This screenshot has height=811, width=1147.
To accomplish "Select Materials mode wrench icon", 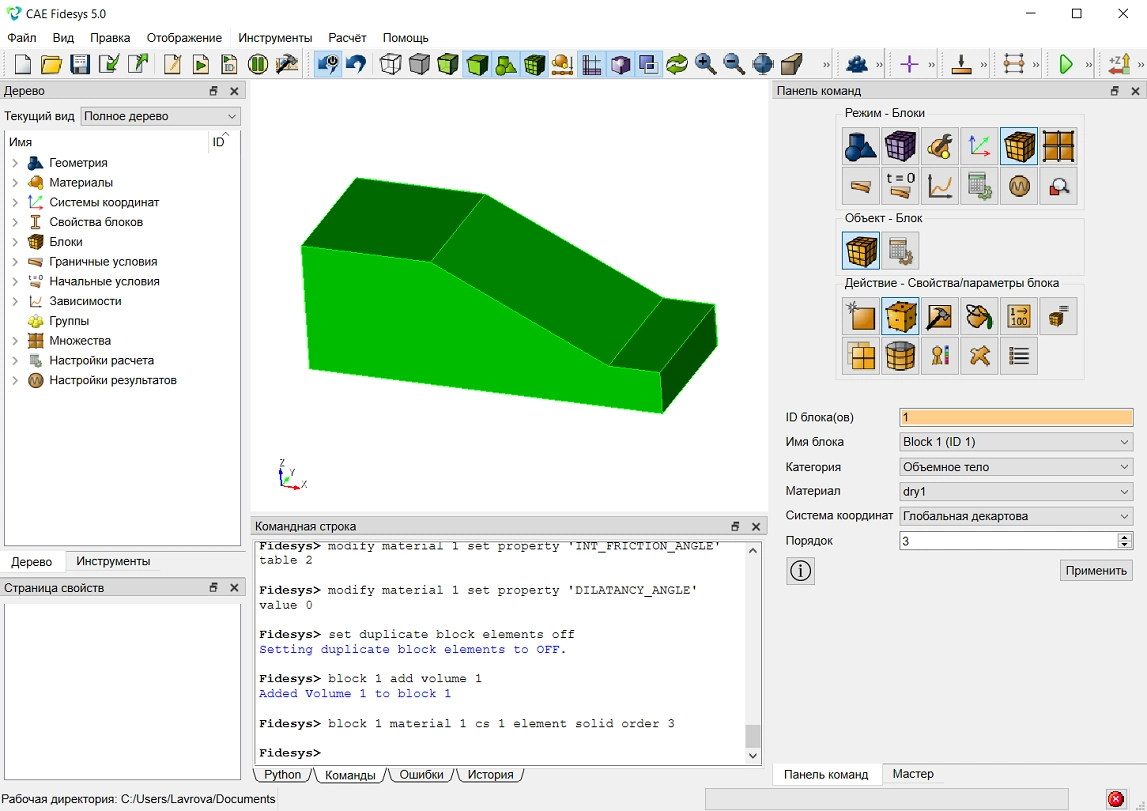I will pos(940,146).
